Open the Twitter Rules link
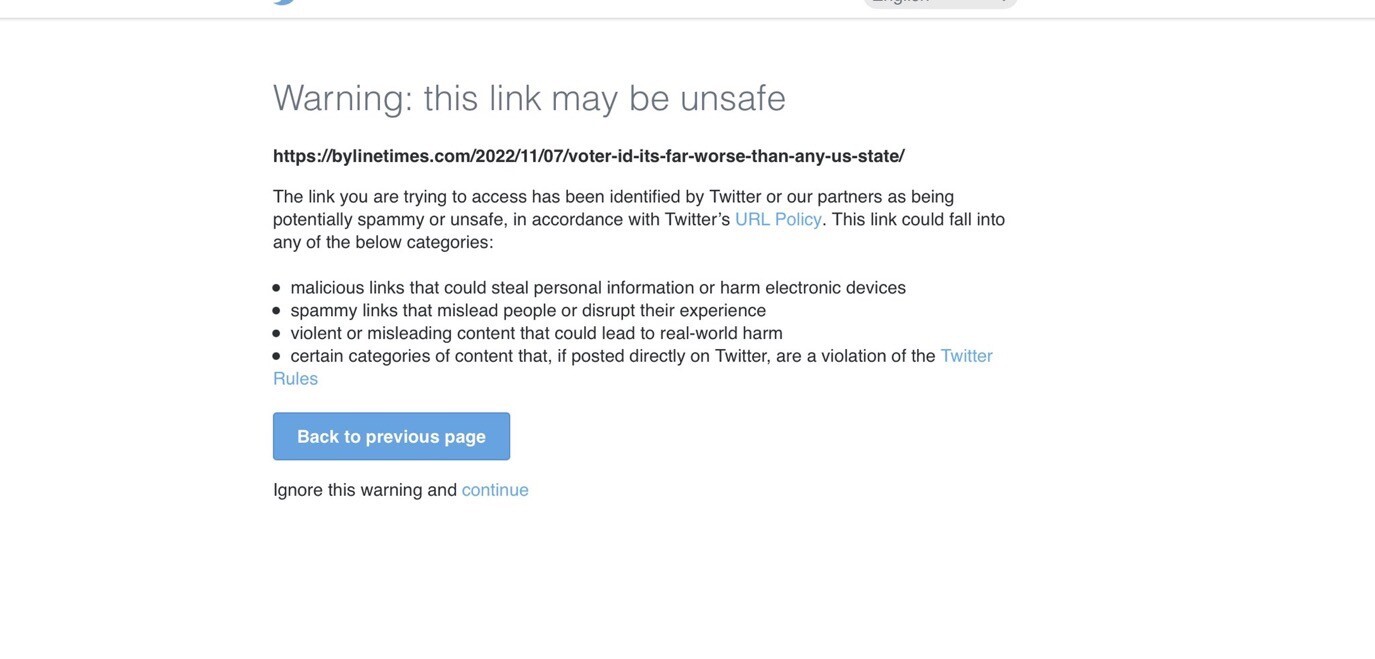The image size is (1375, 659). click(x=633, y=367)
